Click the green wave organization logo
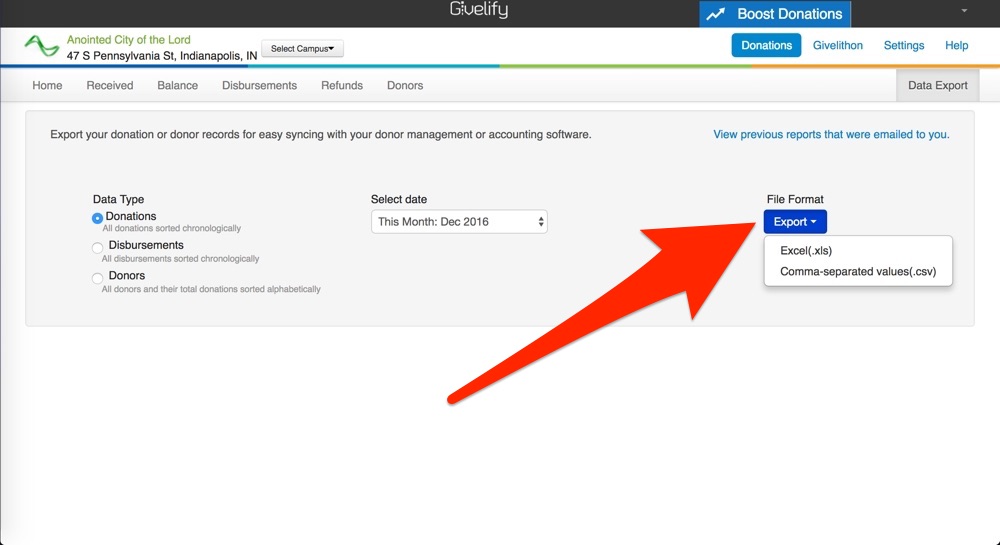This screenshot has width=1000, height=545. (41, 47)
